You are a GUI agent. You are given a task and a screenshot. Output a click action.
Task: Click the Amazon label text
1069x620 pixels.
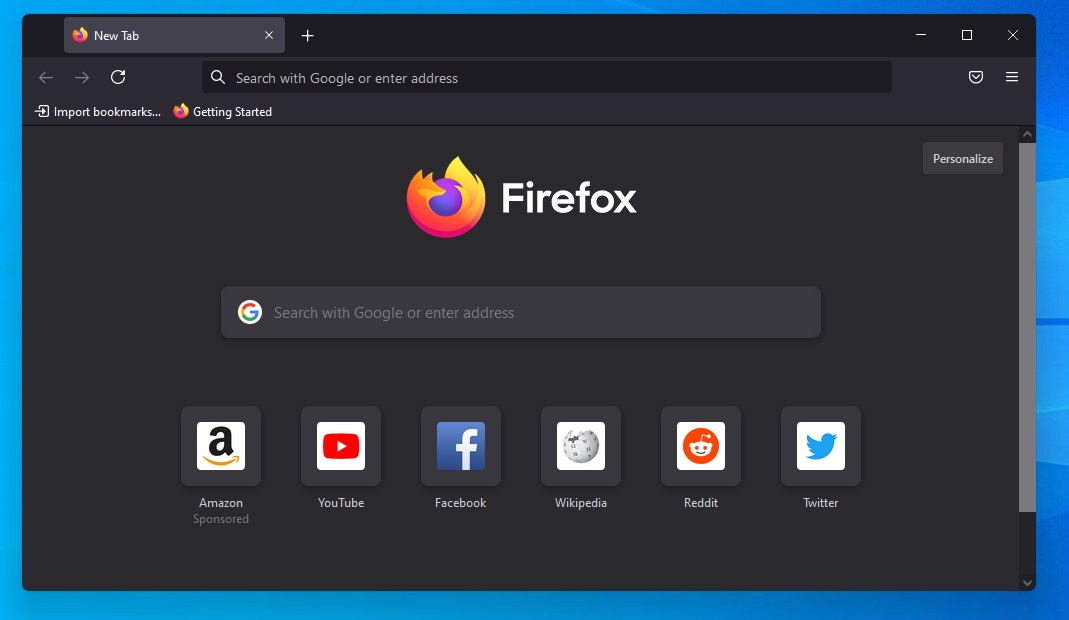click(x=221, y=503)
